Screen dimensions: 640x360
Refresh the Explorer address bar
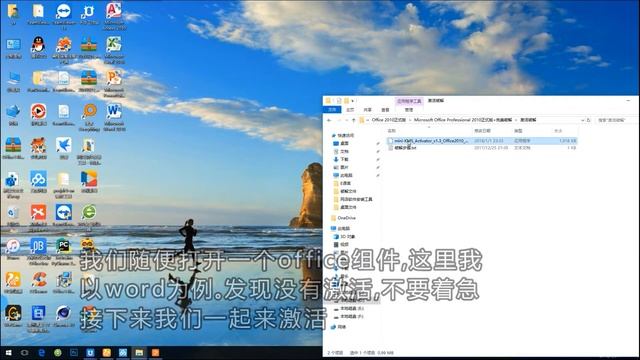(589, 120)
